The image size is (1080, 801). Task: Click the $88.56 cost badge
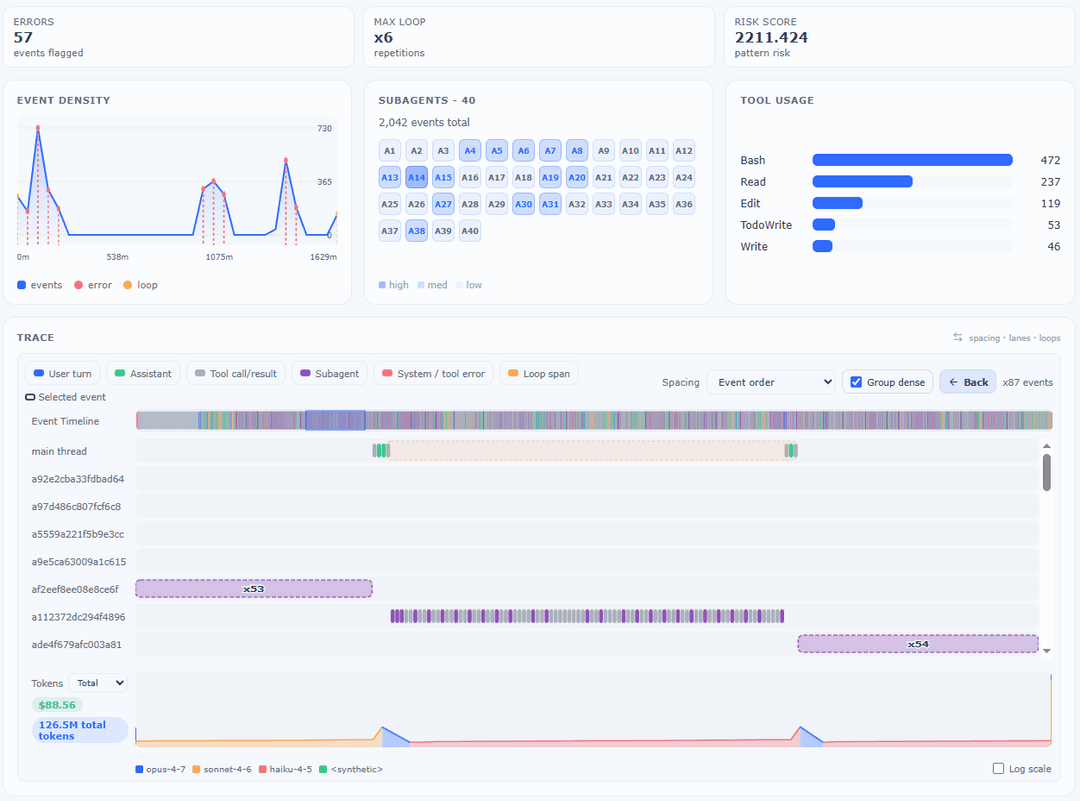(x=57, y=705)
